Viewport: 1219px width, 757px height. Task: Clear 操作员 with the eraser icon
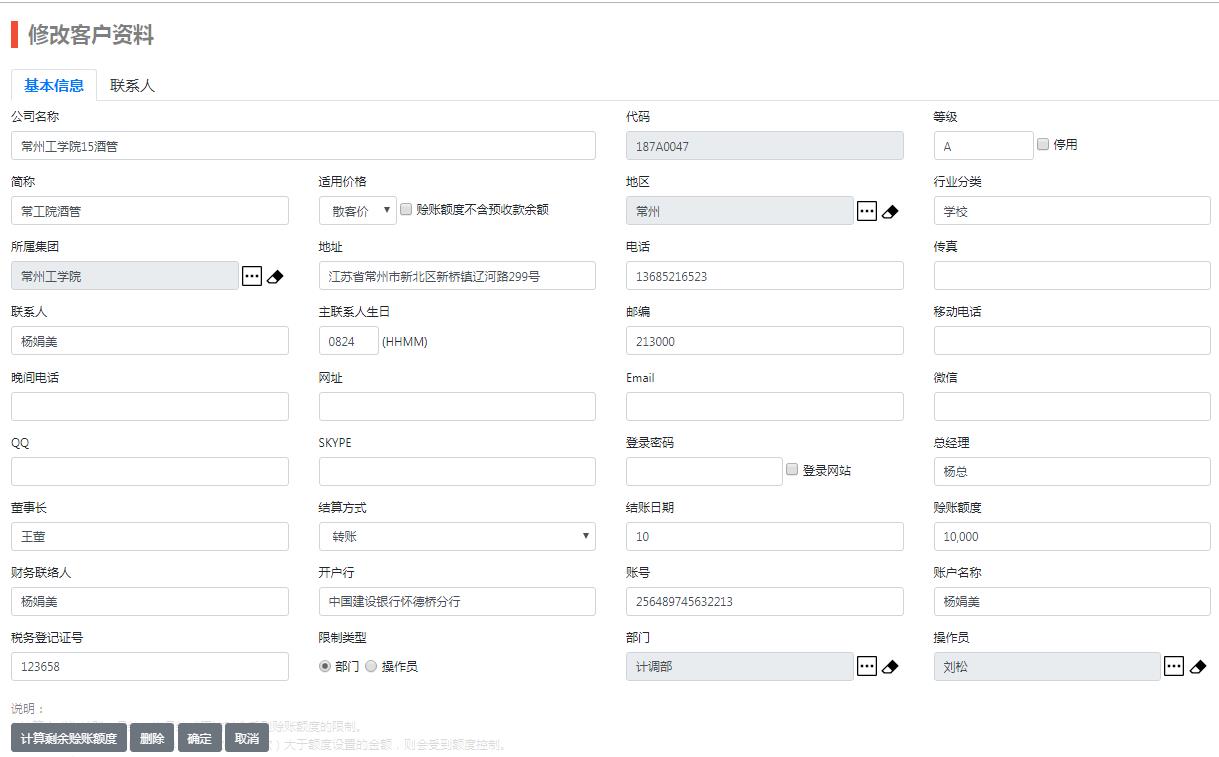1198,667
